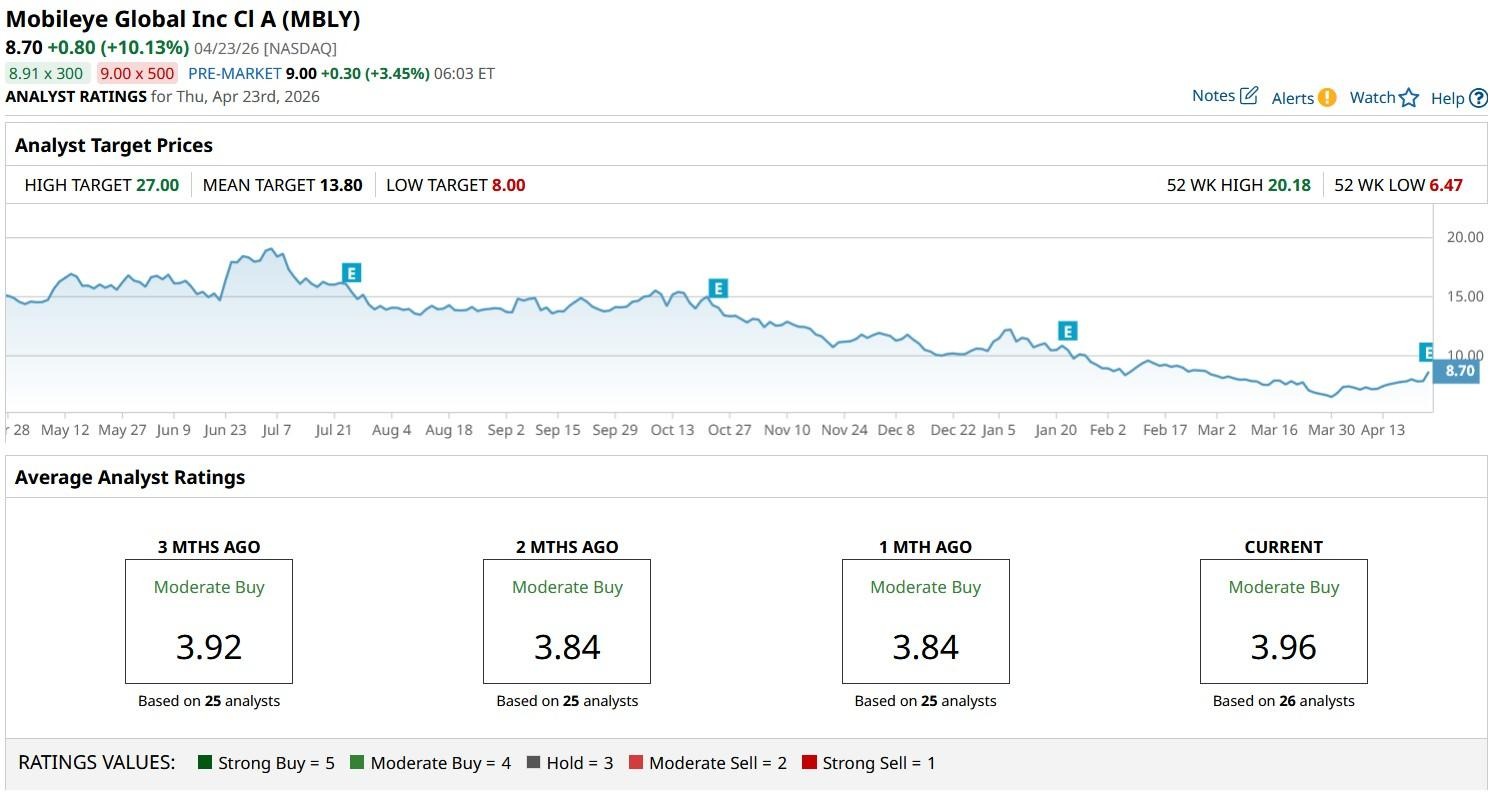The height and width of the screenshot is (792, 1492).
Task: Click the dark red Strong Sell legend swatch
Action: coord(809,763)
